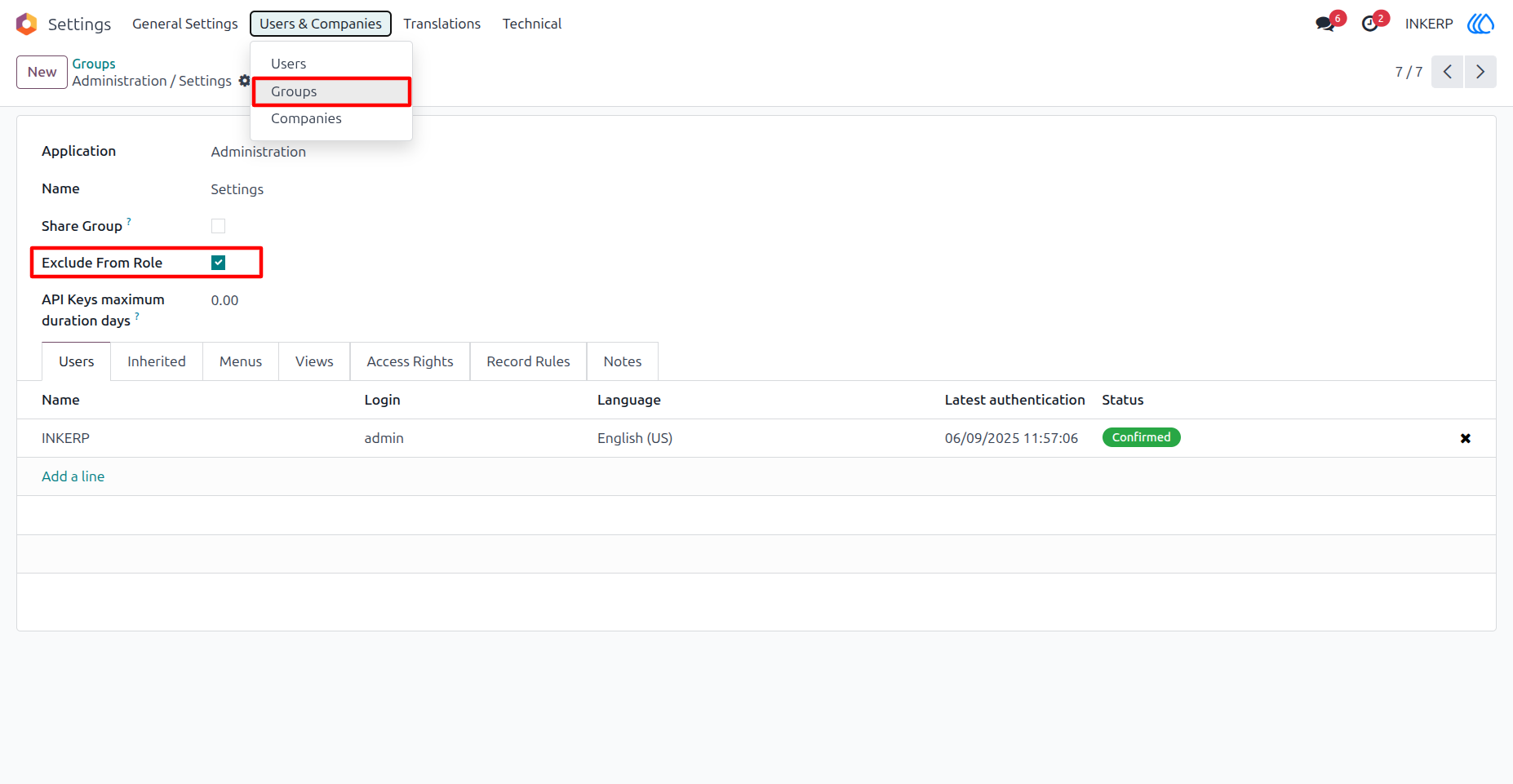The image size is (1513, 784).
Task: Go to next record arrow
Action: 1480,72
